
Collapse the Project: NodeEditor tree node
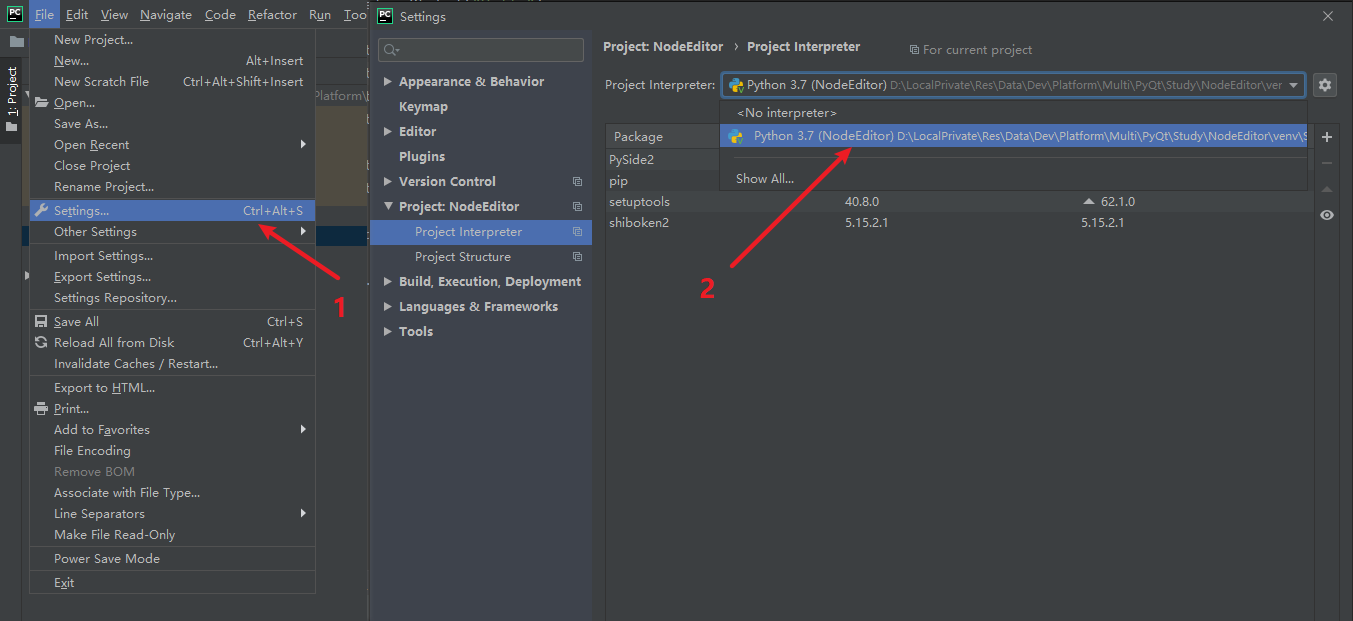tap(388, 207)
